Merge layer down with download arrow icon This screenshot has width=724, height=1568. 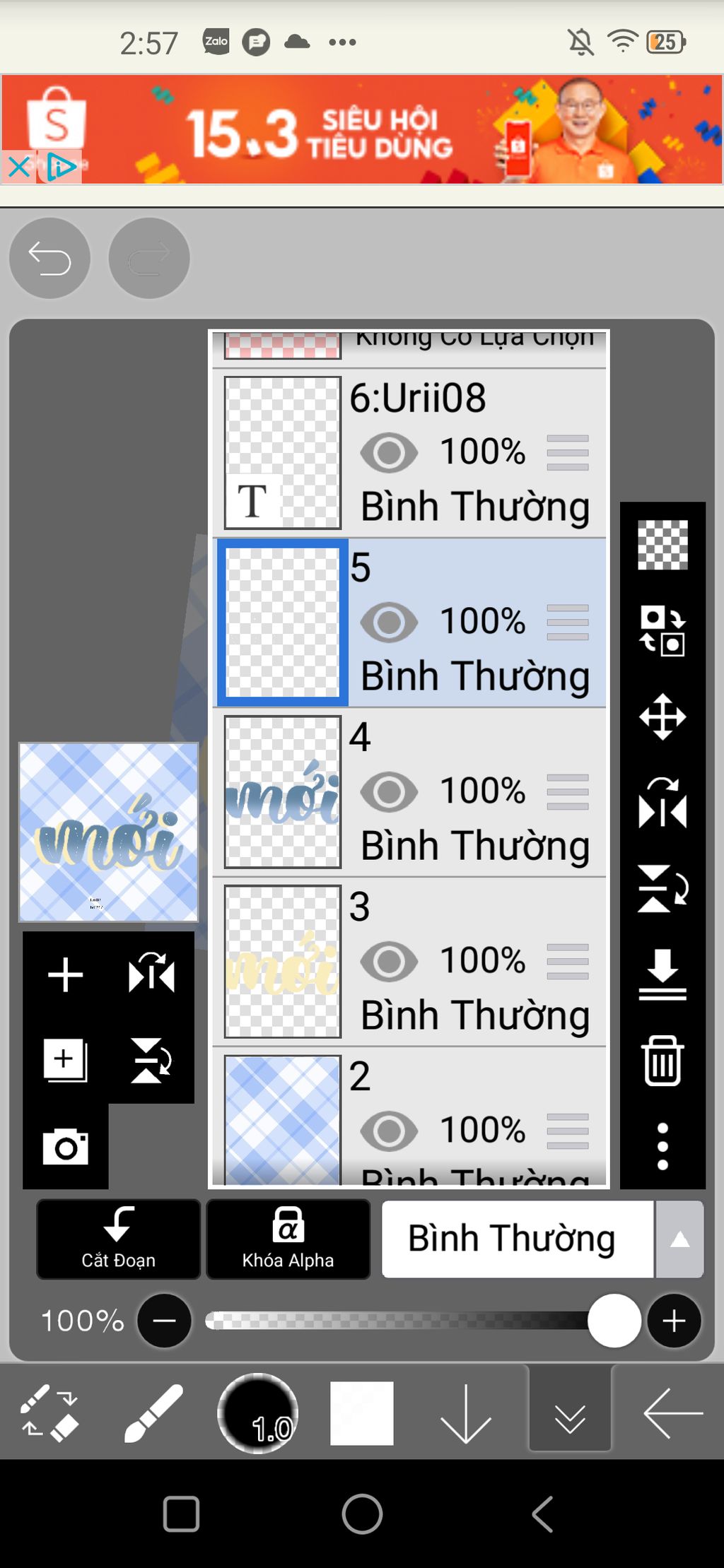[x=662, y=974]
